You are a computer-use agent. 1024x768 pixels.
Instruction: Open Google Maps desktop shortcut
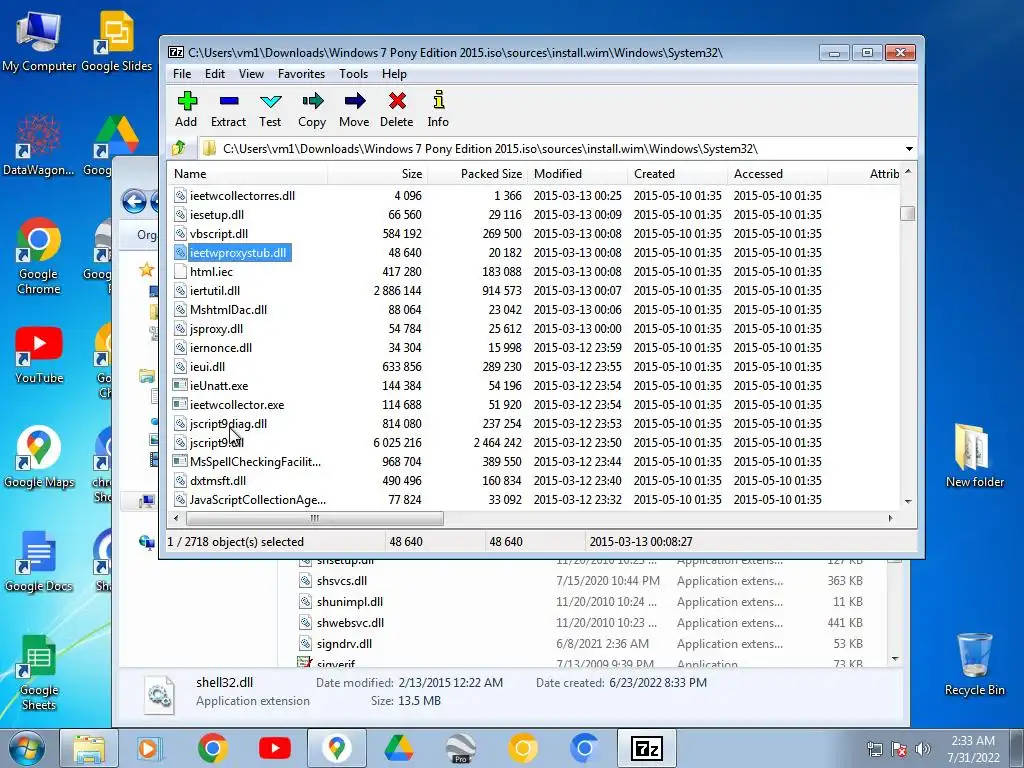[x=39, y=457]
